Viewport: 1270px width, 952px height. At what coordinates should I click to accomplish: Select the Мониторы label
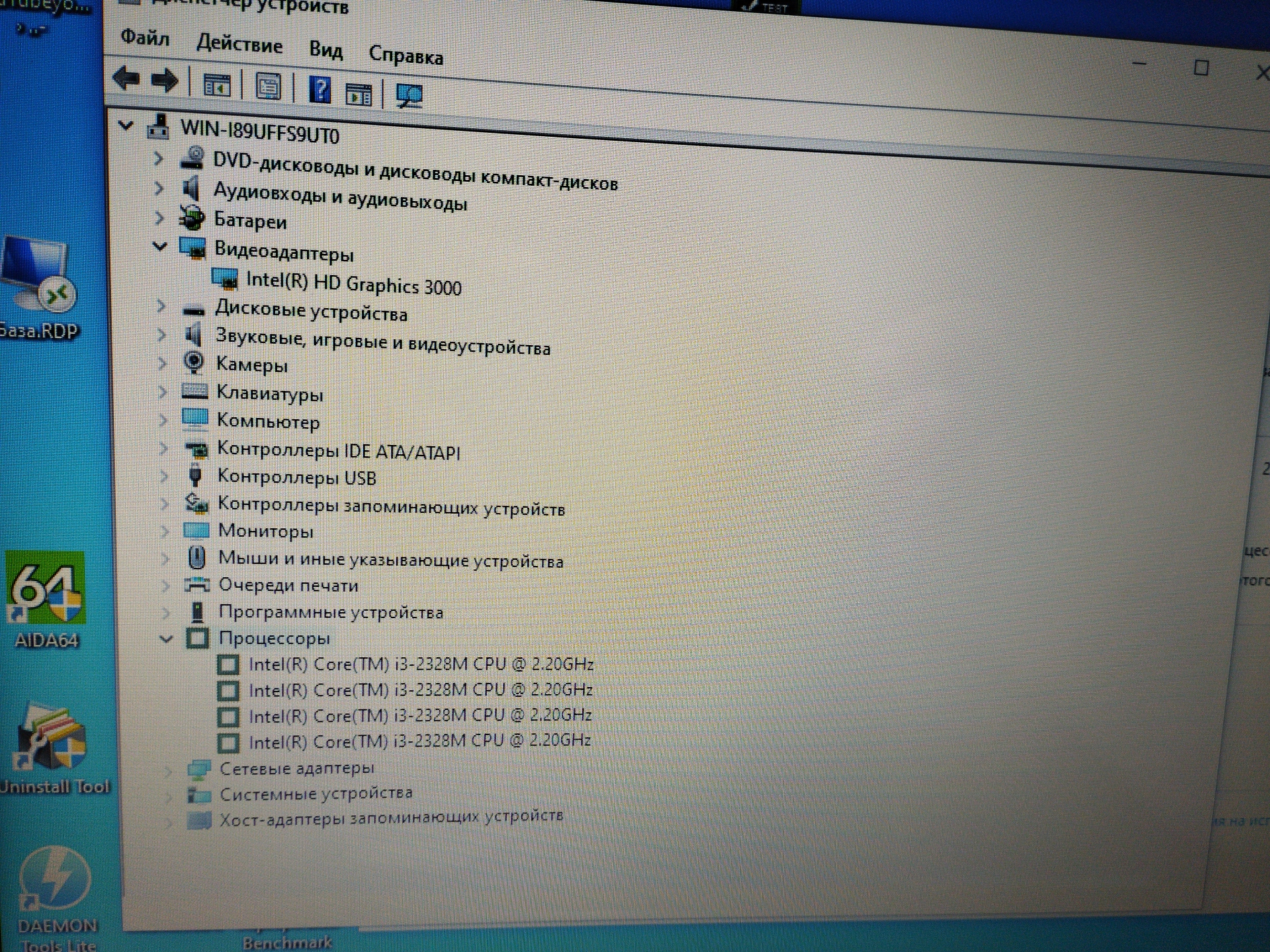click(266, 531)
